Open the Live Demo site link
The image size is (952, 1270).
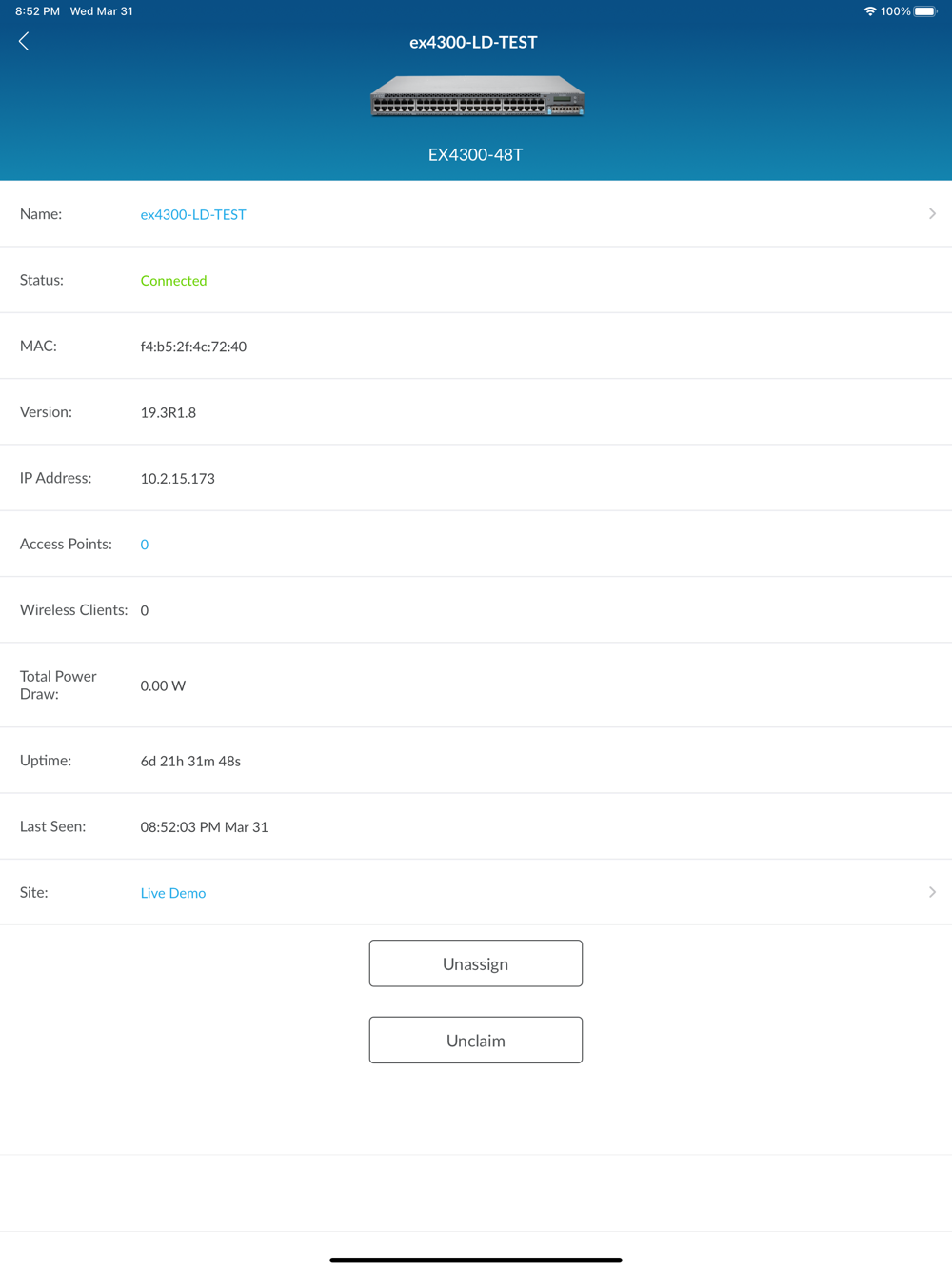[x=173, y=893]
